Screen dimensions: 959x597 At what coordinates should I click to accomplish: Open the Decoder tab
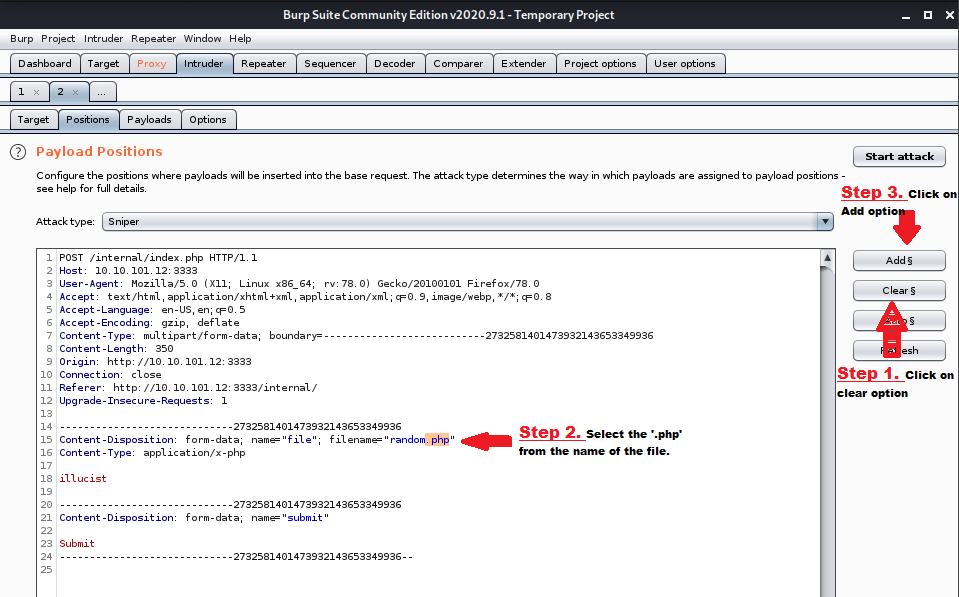click(394, 64)
